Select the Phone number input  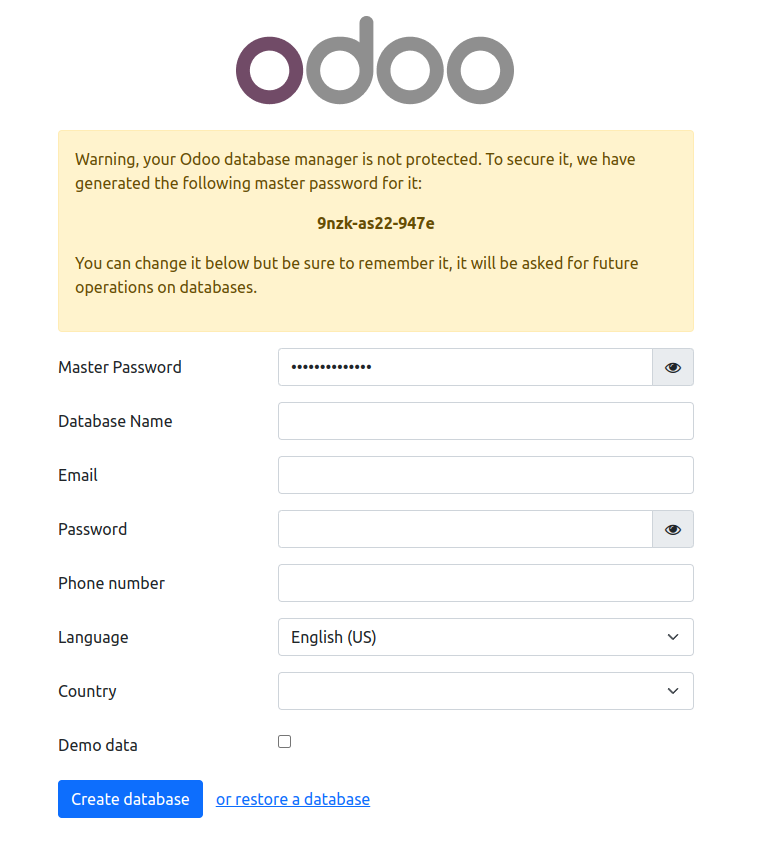[x=485, y=583]
